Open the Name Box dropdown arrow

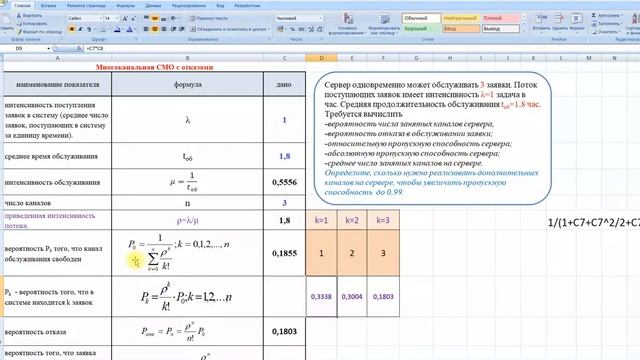49,49
